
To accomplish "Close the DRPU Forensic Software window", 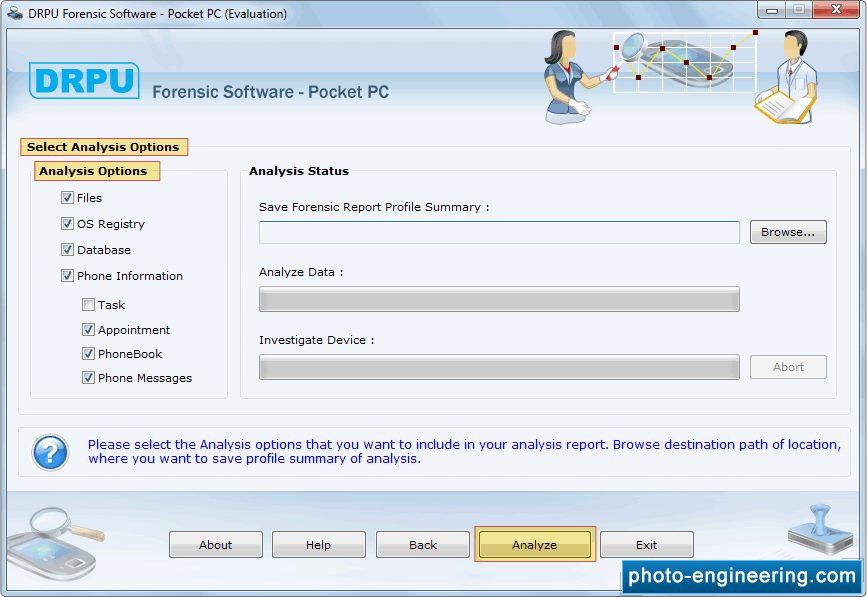I will point(836,10).
